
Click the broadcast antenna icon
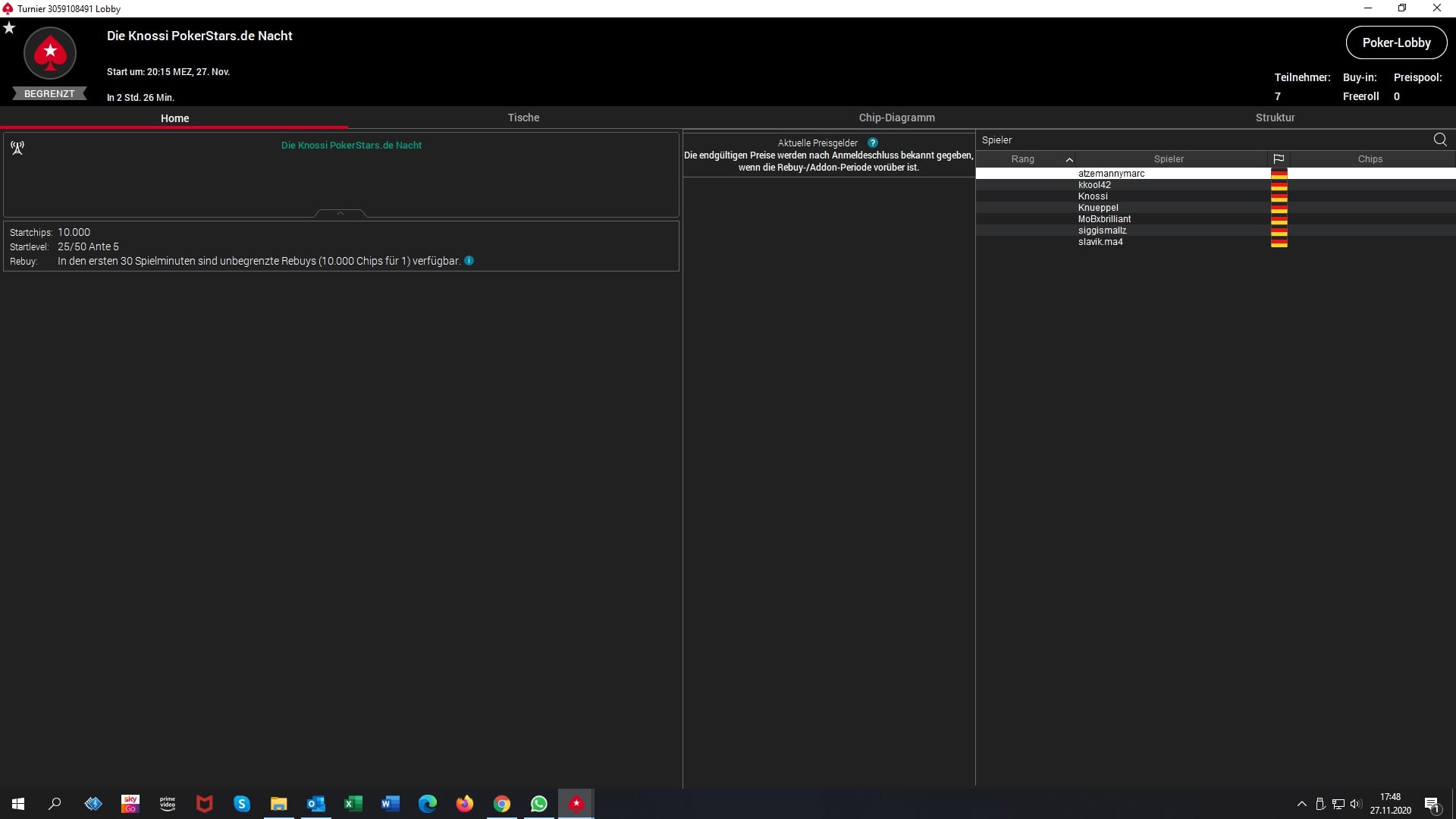click(17, 148)
